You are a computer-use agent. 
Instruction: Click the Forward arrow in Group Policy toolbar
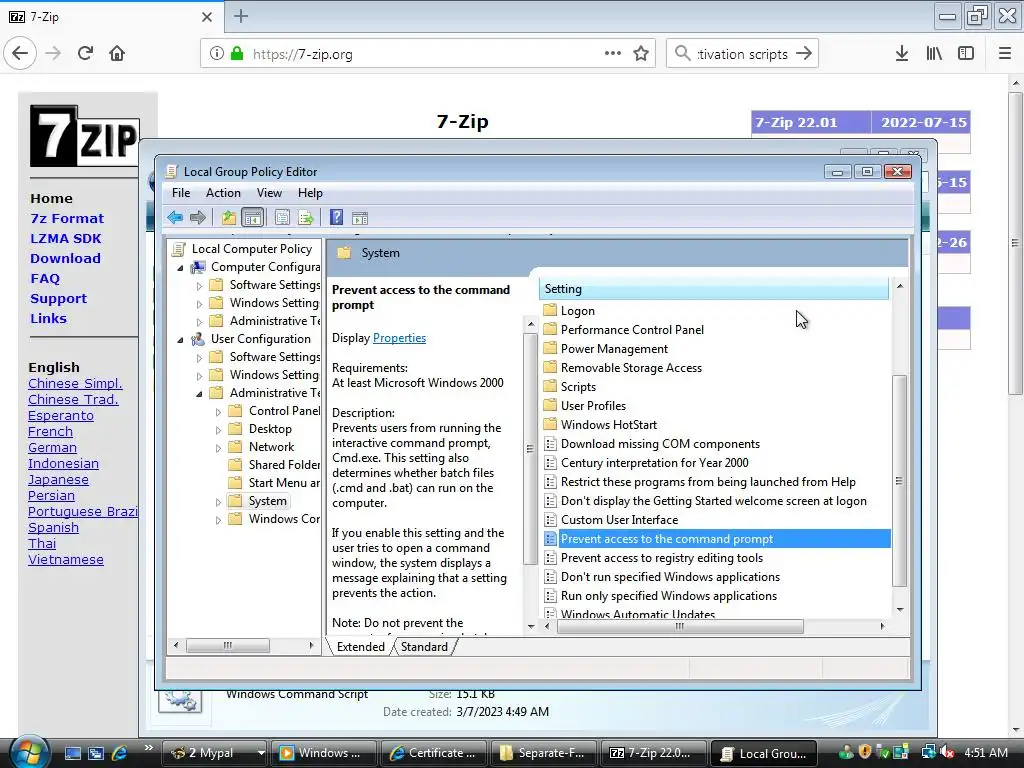click(197, 217)
